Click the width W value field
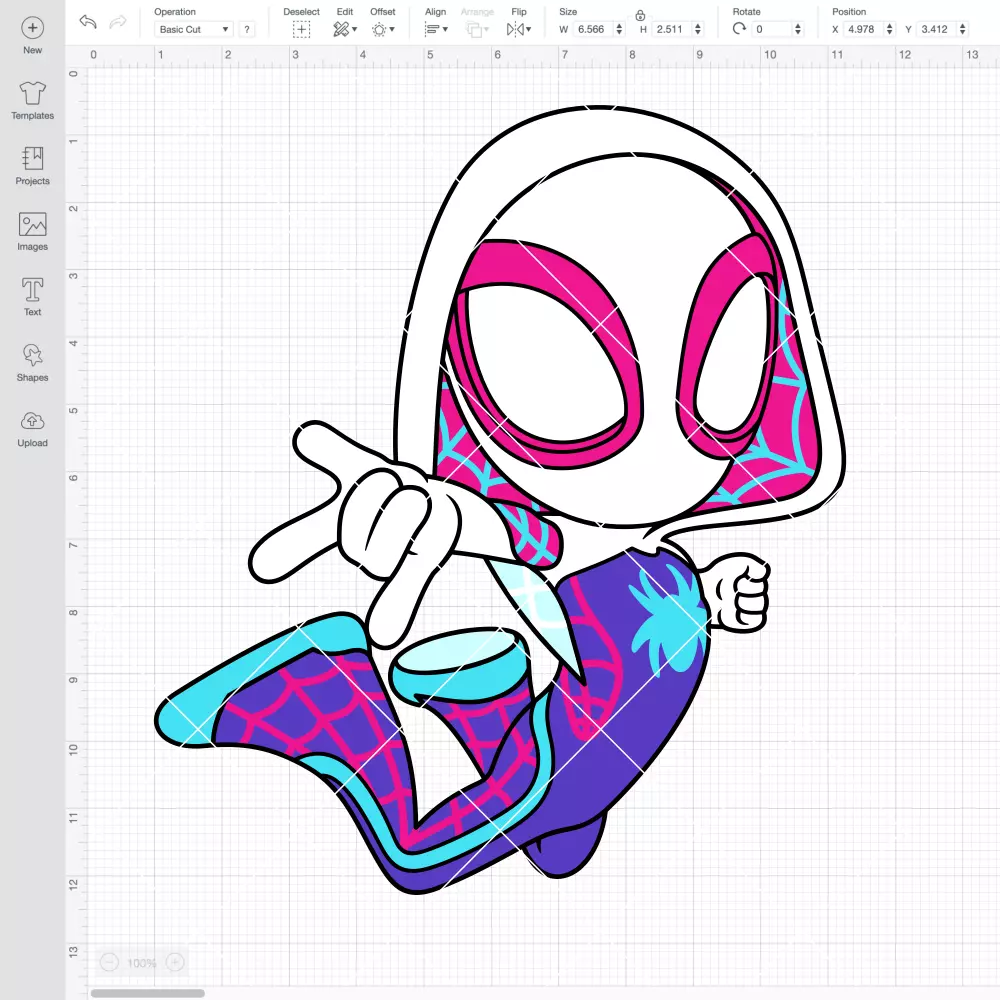The width and height of the screenshot is (1000, 1000). point(592,29)
